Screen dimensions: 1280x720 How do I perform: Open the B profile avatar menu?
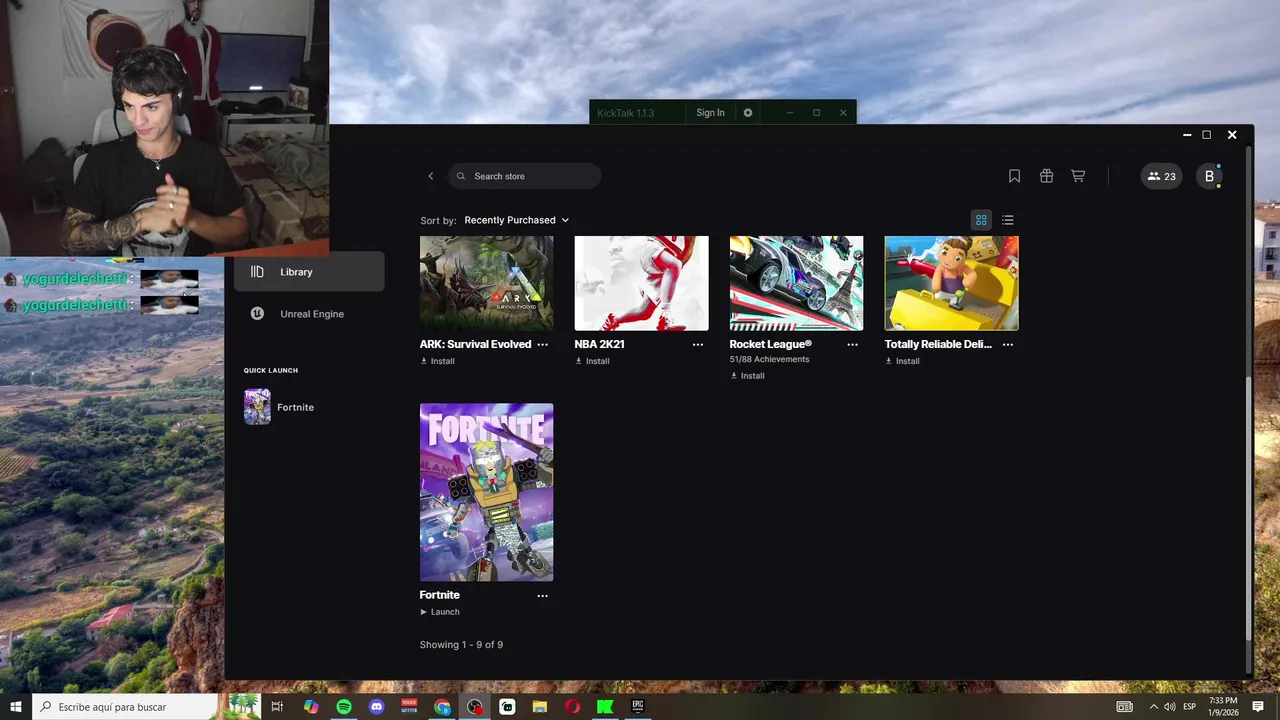click(1209, 176)
